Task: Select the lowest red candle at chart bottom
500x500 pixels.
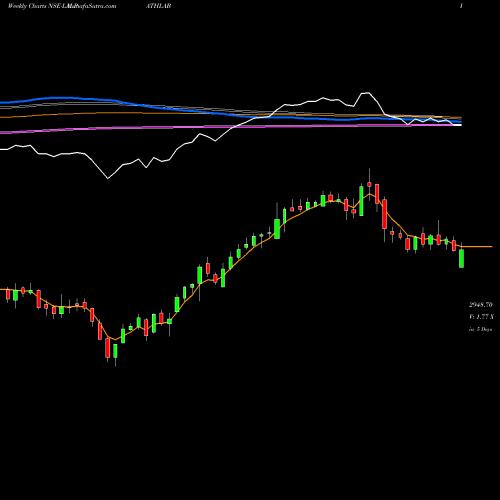Action: [108, 348]
